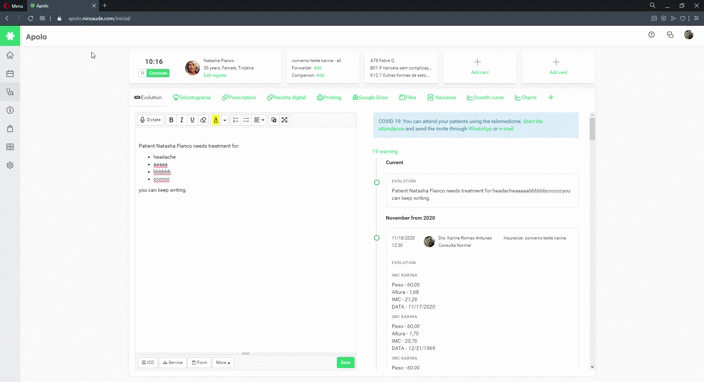
Task: Click the underline formatting icon
Action: click(x=192, y=120)
